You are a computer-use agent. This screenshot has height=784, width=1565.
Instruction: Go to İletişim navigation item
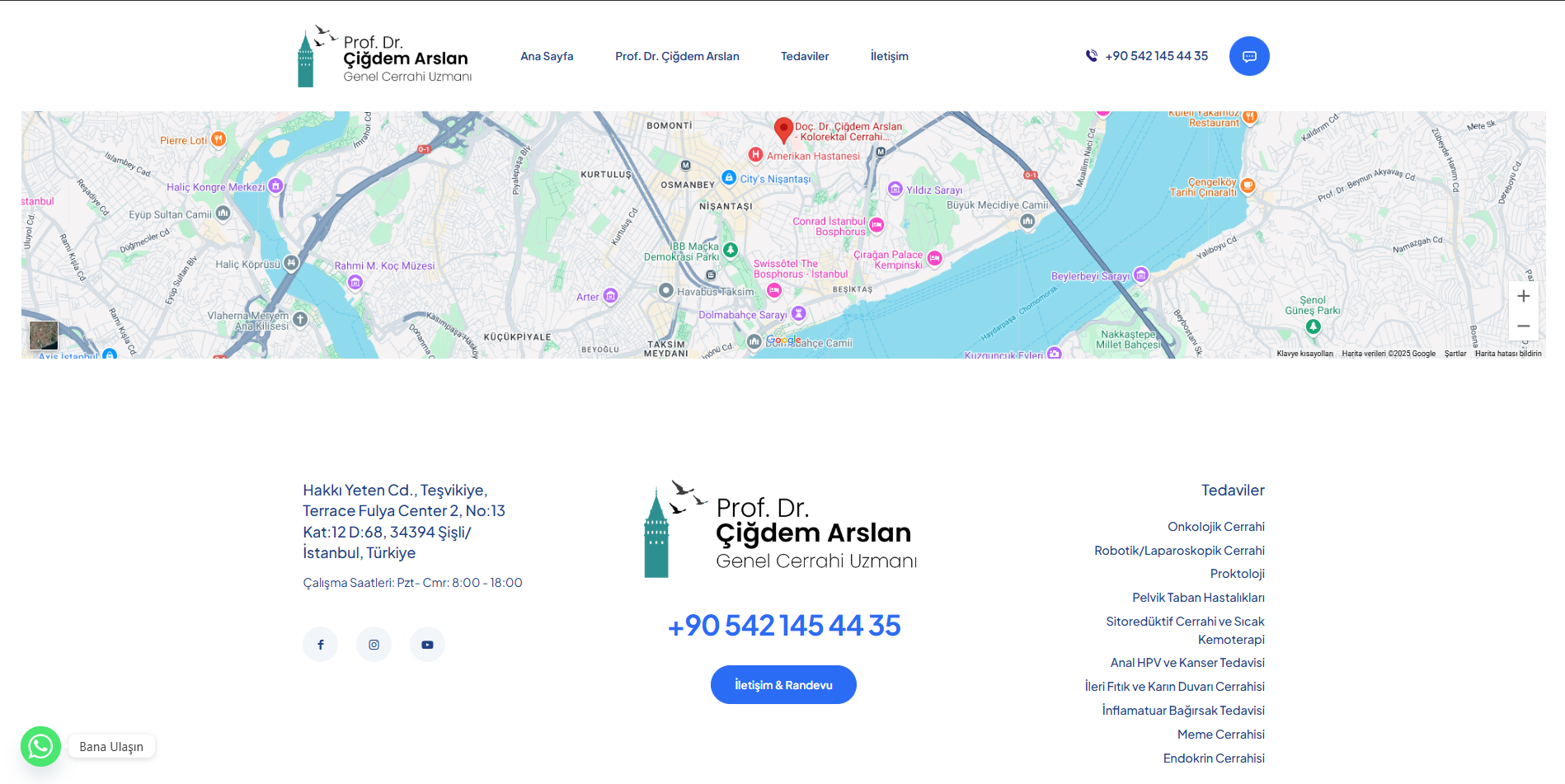coord(889,56)
